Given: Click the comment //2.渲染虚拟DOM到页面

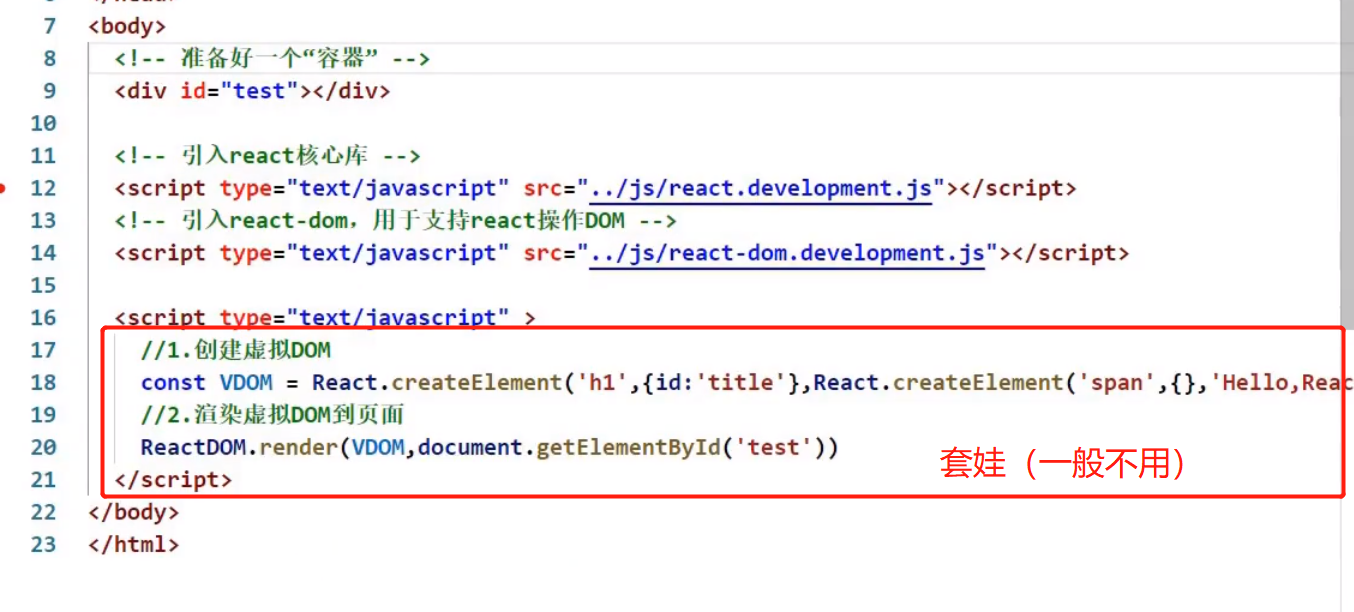Looking at the screenshot, I should coord(272,415).
